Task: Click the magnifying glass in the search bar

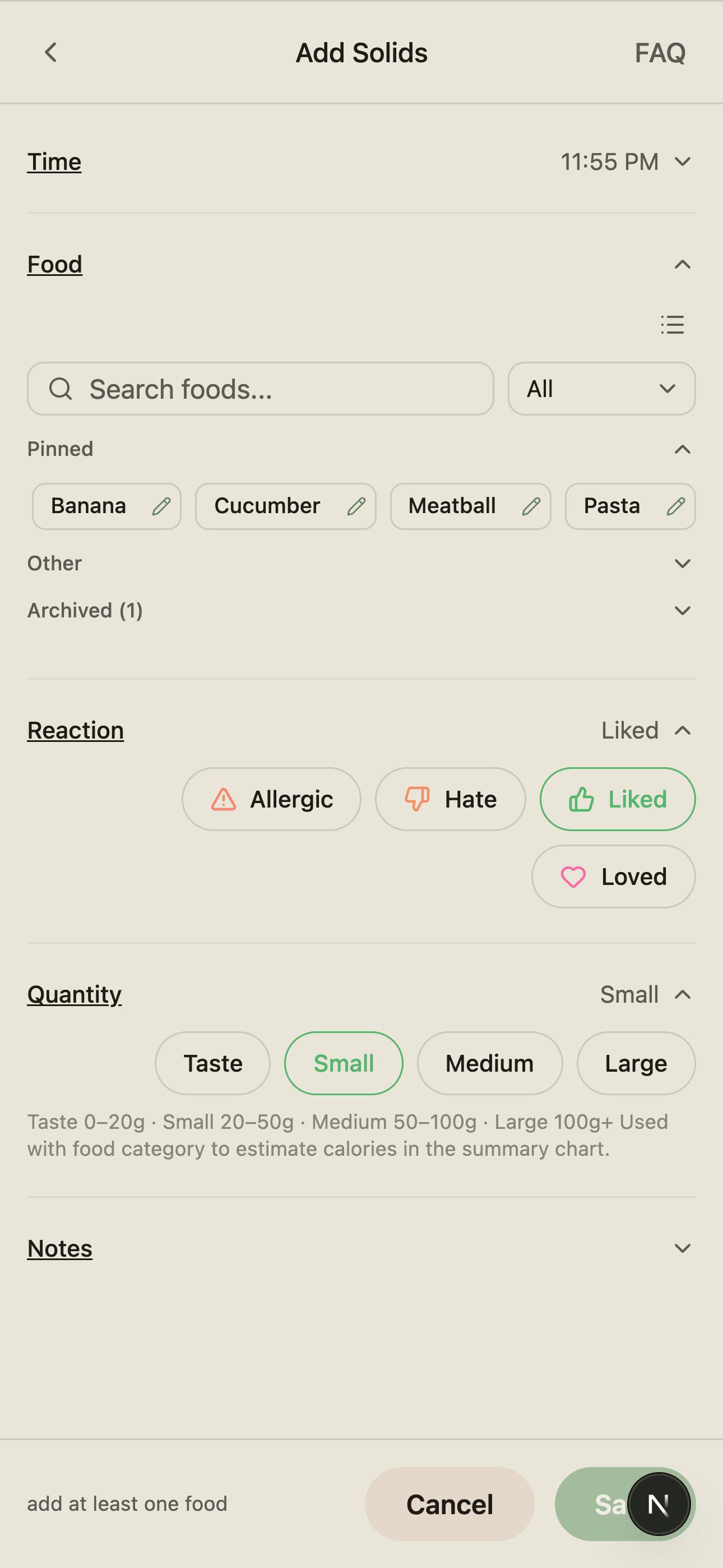Action: click(61, 389)
